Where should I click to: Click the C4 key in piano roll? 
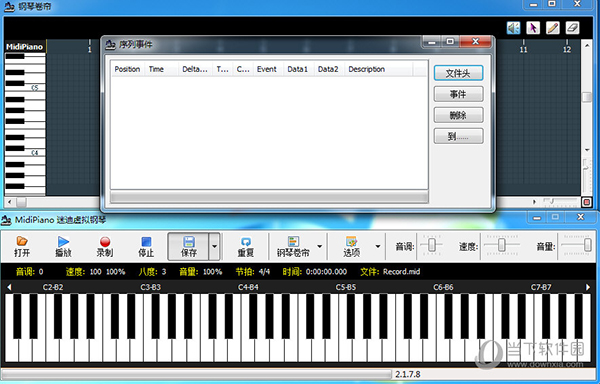(x=34, y=153)
